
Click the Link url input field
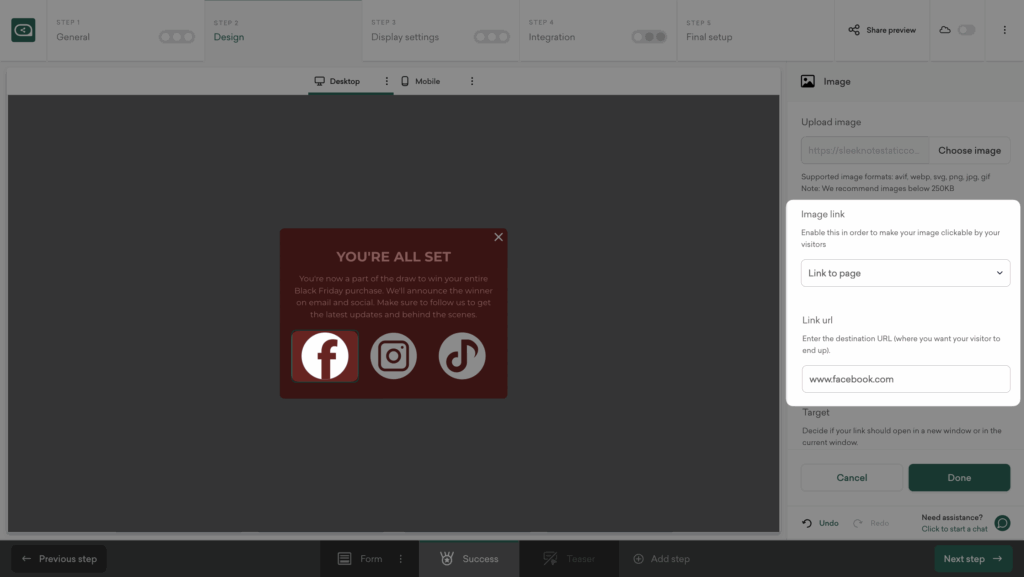(x=906, y=379)
